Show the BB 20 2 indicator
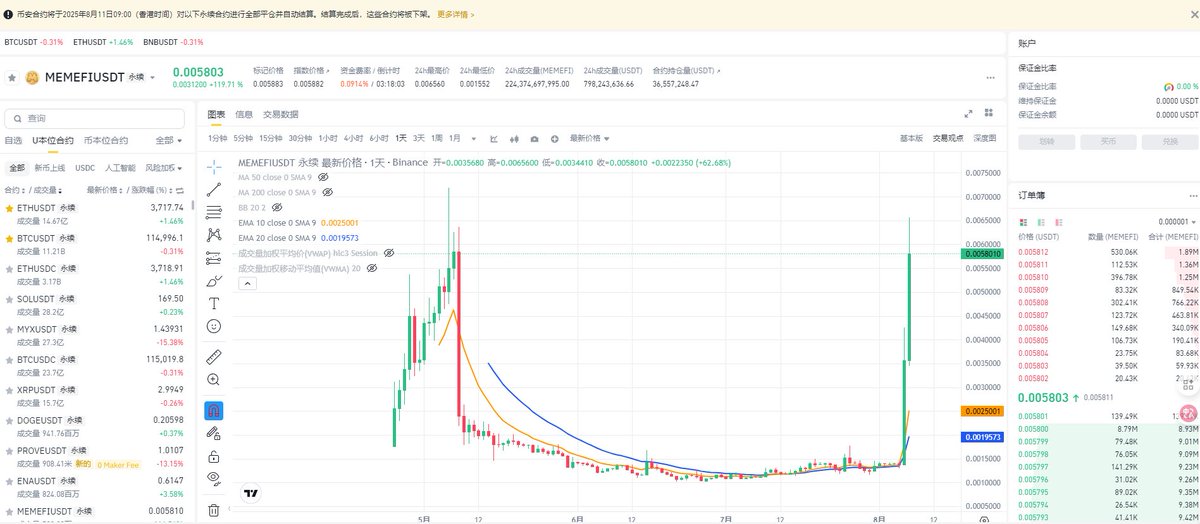The image size is (1200, 524). (277, 207)
